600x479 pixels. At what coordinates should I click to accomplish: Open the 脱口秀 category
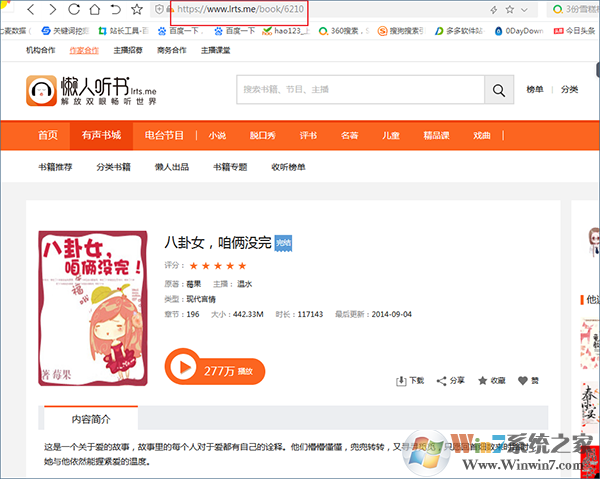click(263, 135)
